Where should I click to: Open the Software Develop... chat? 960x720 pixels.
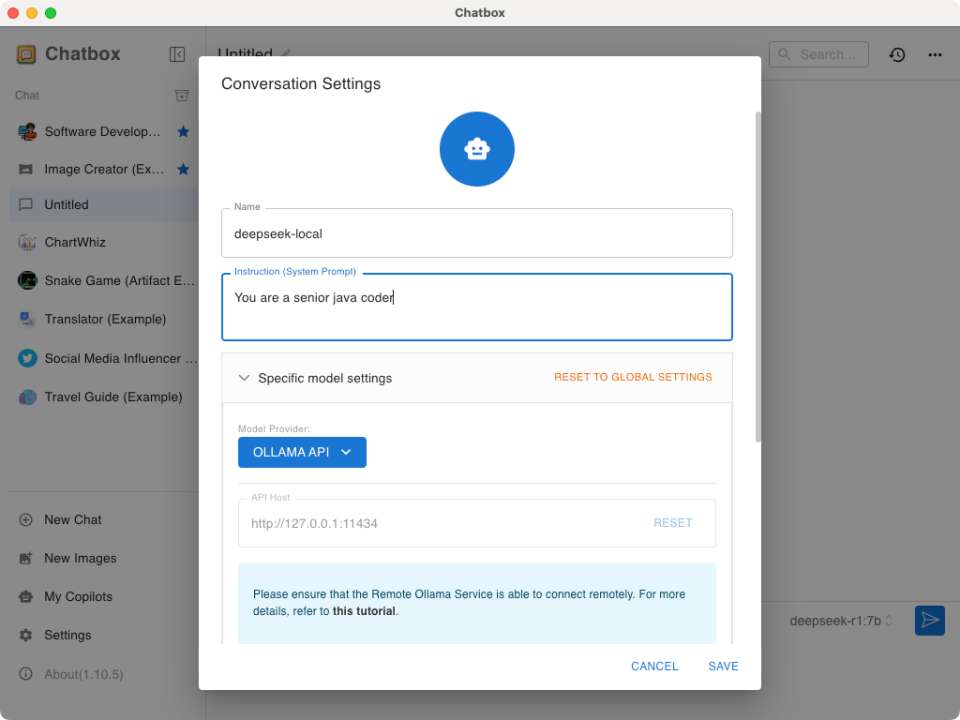(x=102, y=132)
